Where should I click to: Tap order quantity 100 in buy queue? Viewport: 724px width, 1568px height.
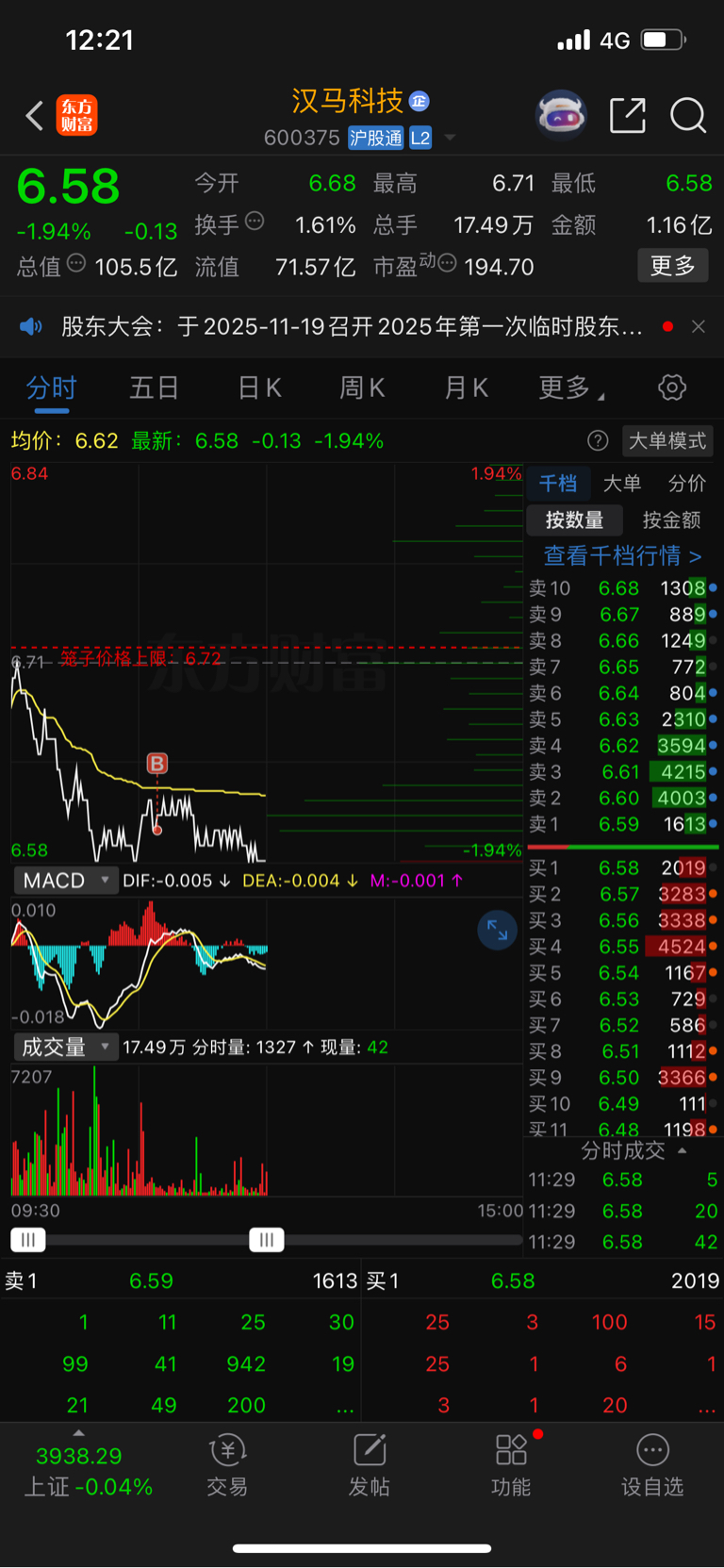609,1322
